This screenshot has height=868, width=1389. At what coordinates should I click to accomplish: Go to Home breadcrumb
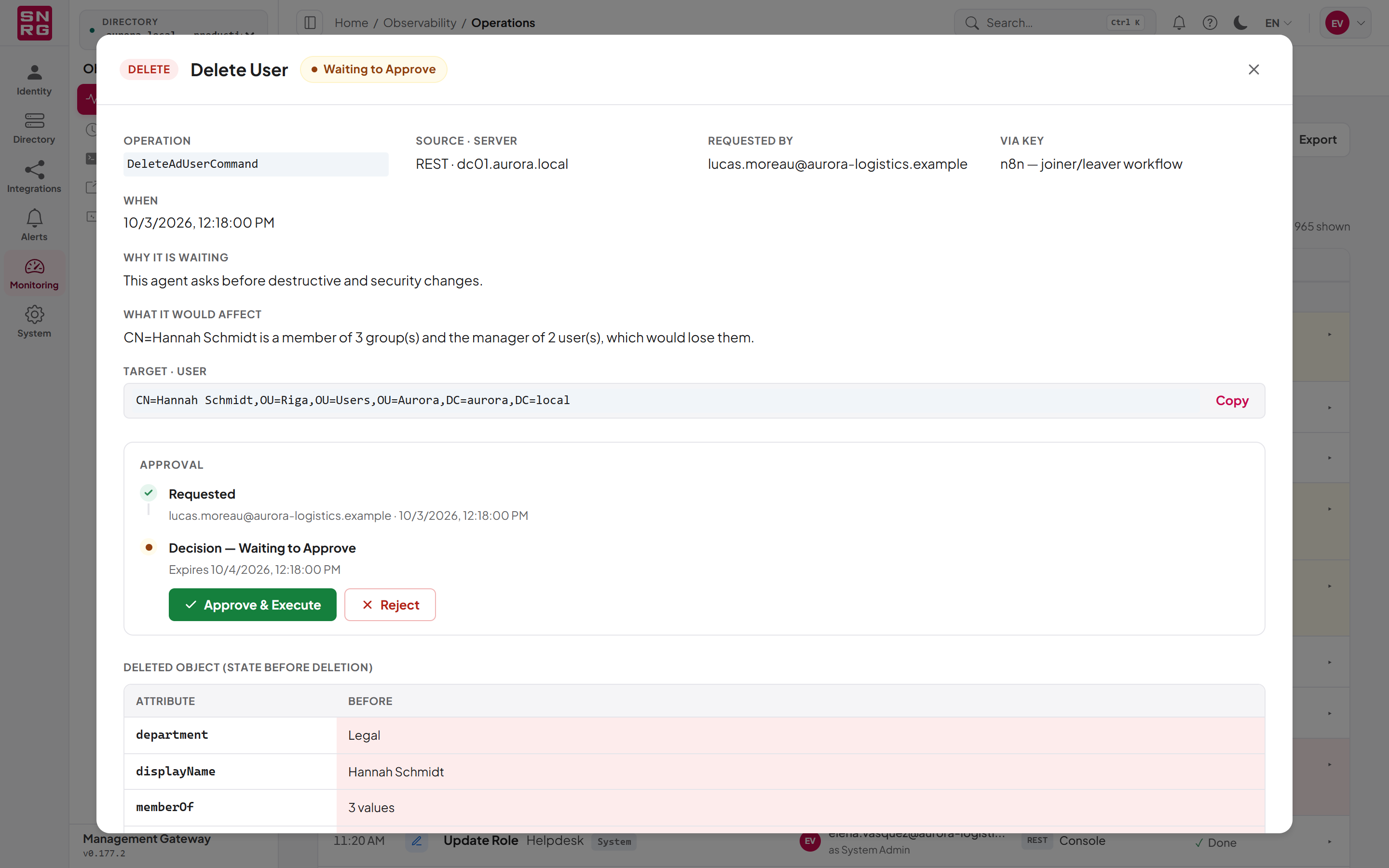pyautogui.click(x=351, y=23)
